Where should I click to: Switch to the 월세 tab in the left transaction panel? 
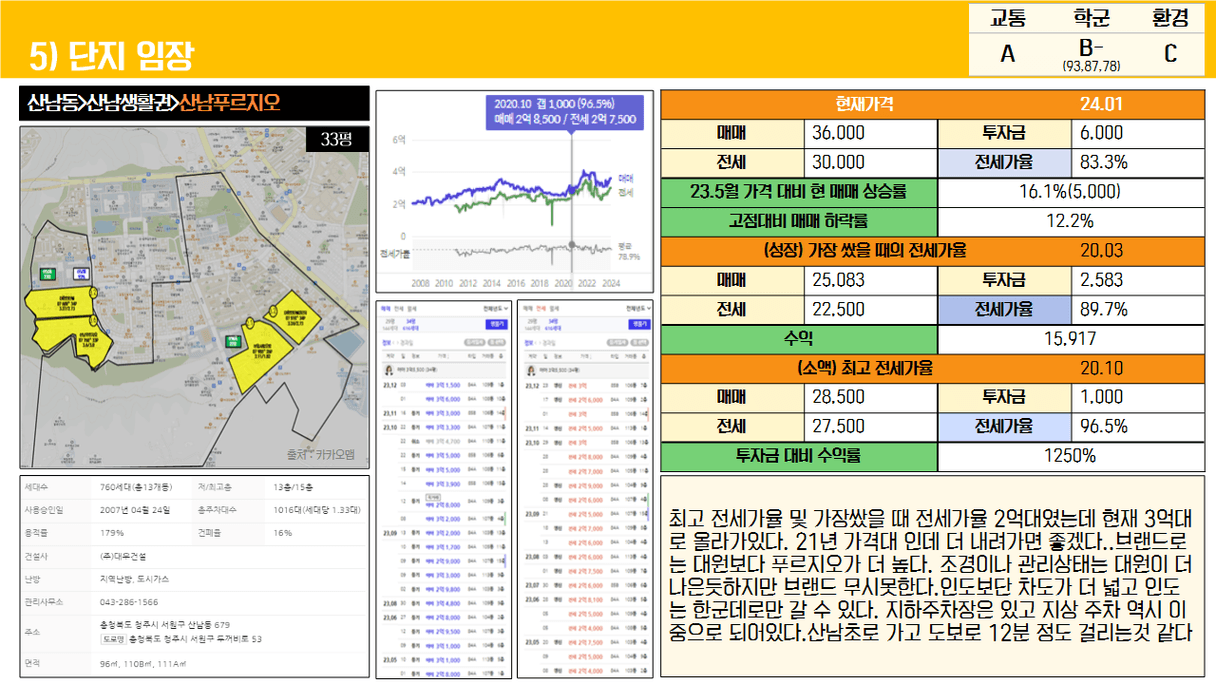pyautogui.click(x=412, y=308)
